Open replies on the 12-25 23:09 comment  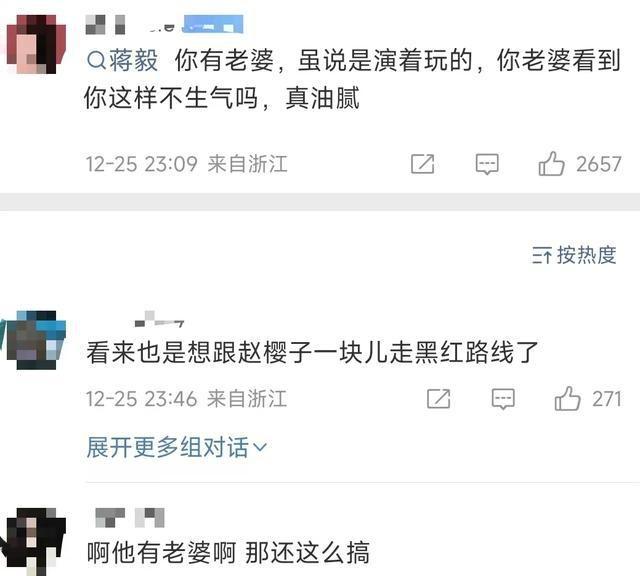tap(487, 164)
